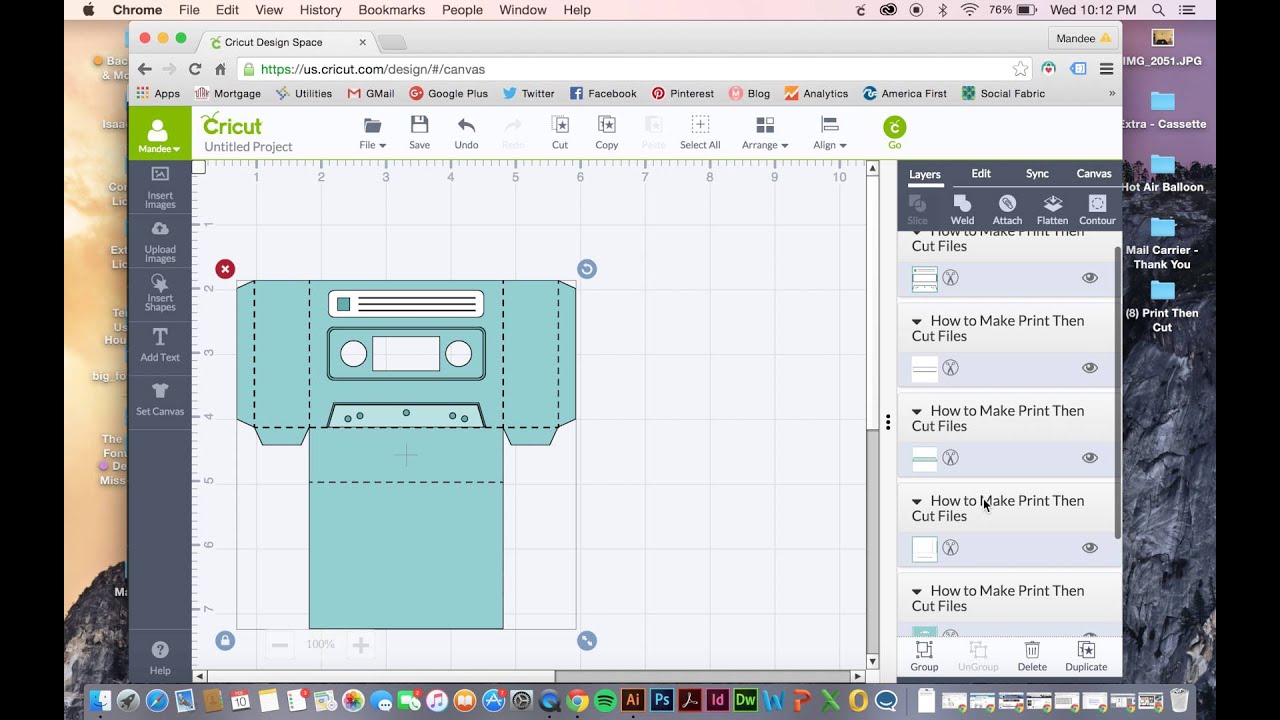Toggle cut type on two-white-lines layer

[x=951, y=368]
